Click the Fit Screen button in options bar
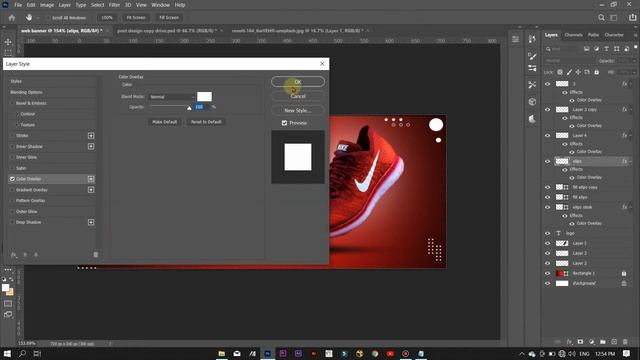Viewport: 640px width, 360px height. point(136,18)
